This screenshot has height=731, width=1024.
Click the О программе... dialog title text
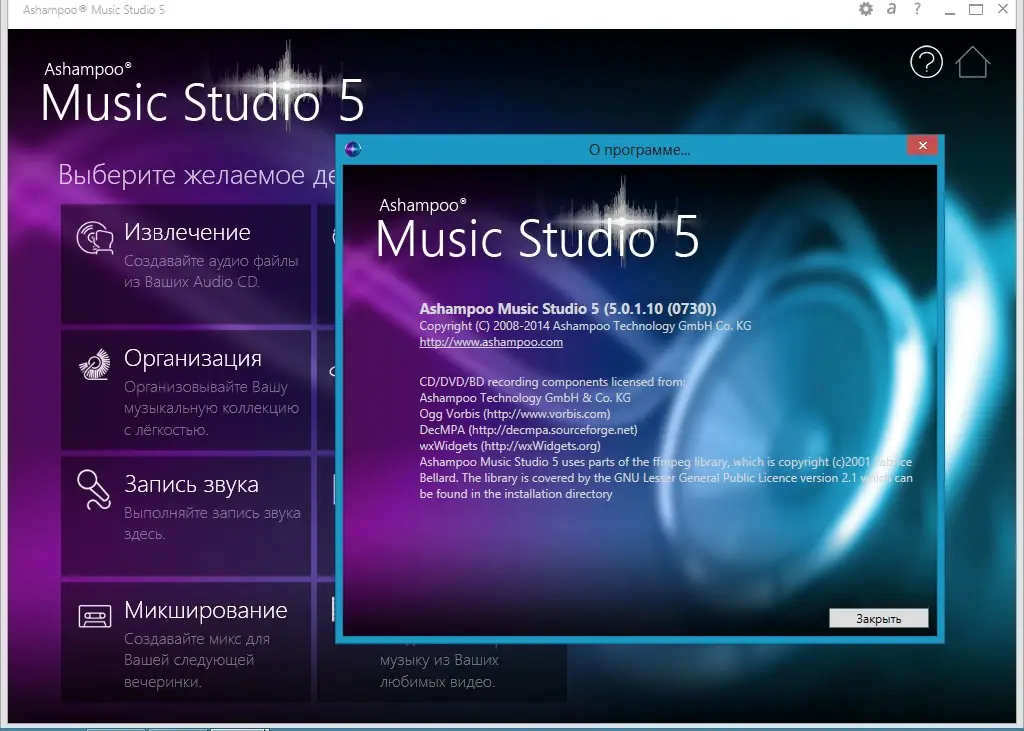pos(639,150)
